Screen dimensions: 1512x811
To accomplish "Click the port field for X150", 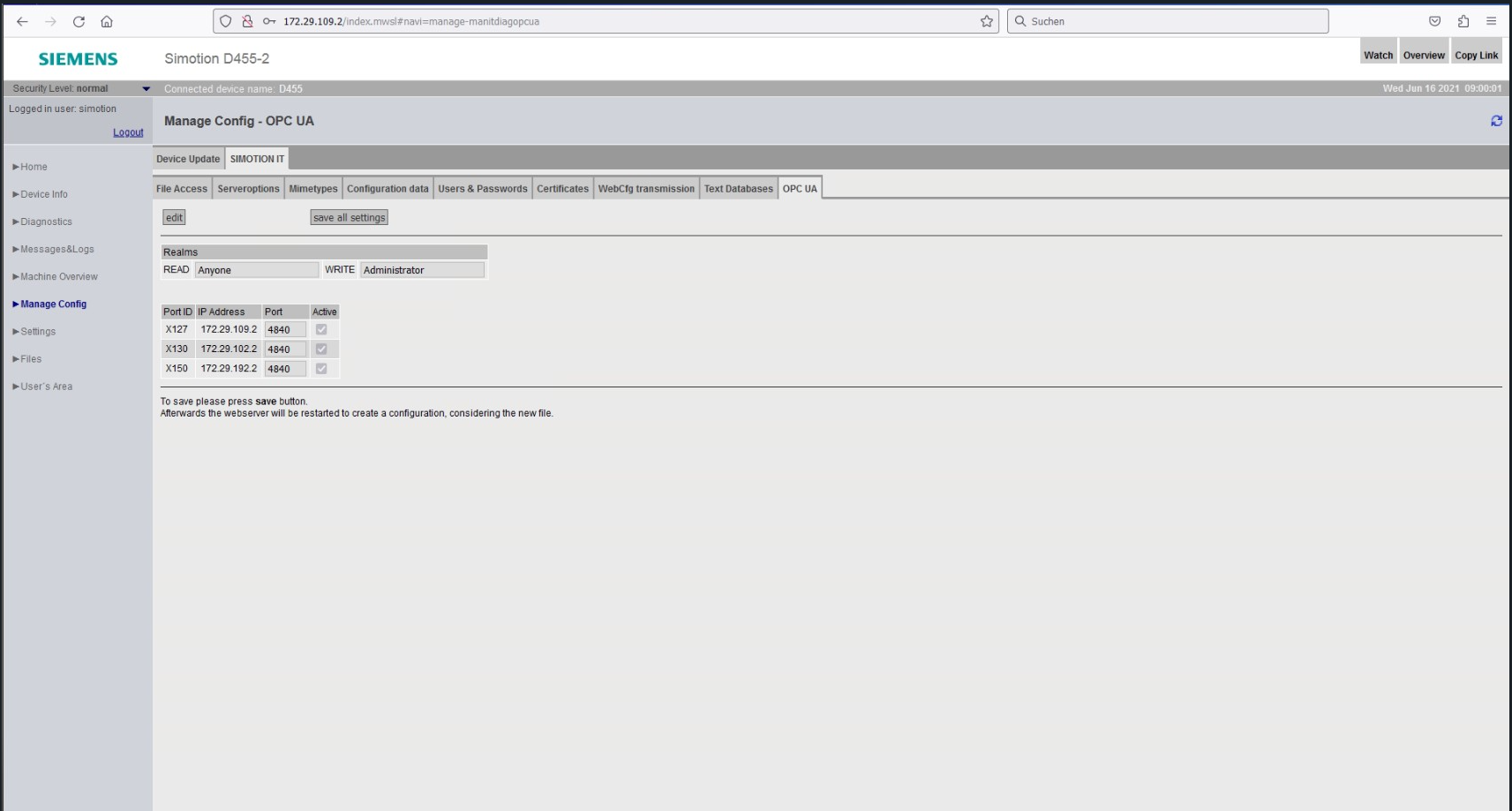I will click(x=285, y=368).
